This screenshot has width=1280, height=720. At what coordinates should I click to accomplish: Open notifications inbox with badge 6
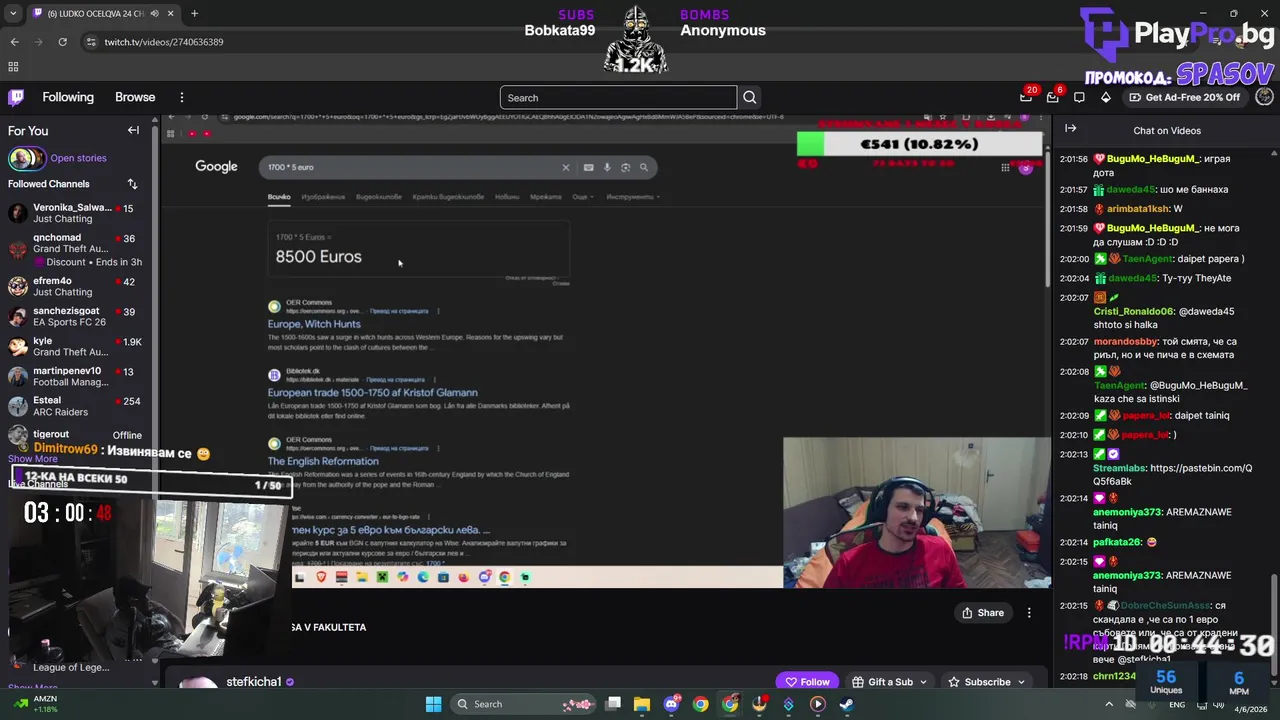point(1053,97)
